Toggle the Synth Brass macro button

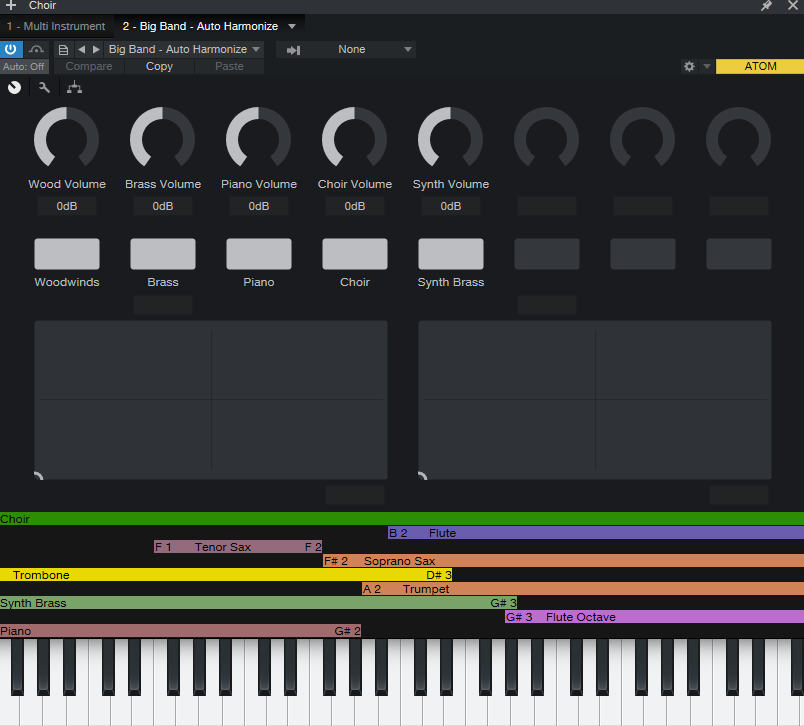(451, 254)
